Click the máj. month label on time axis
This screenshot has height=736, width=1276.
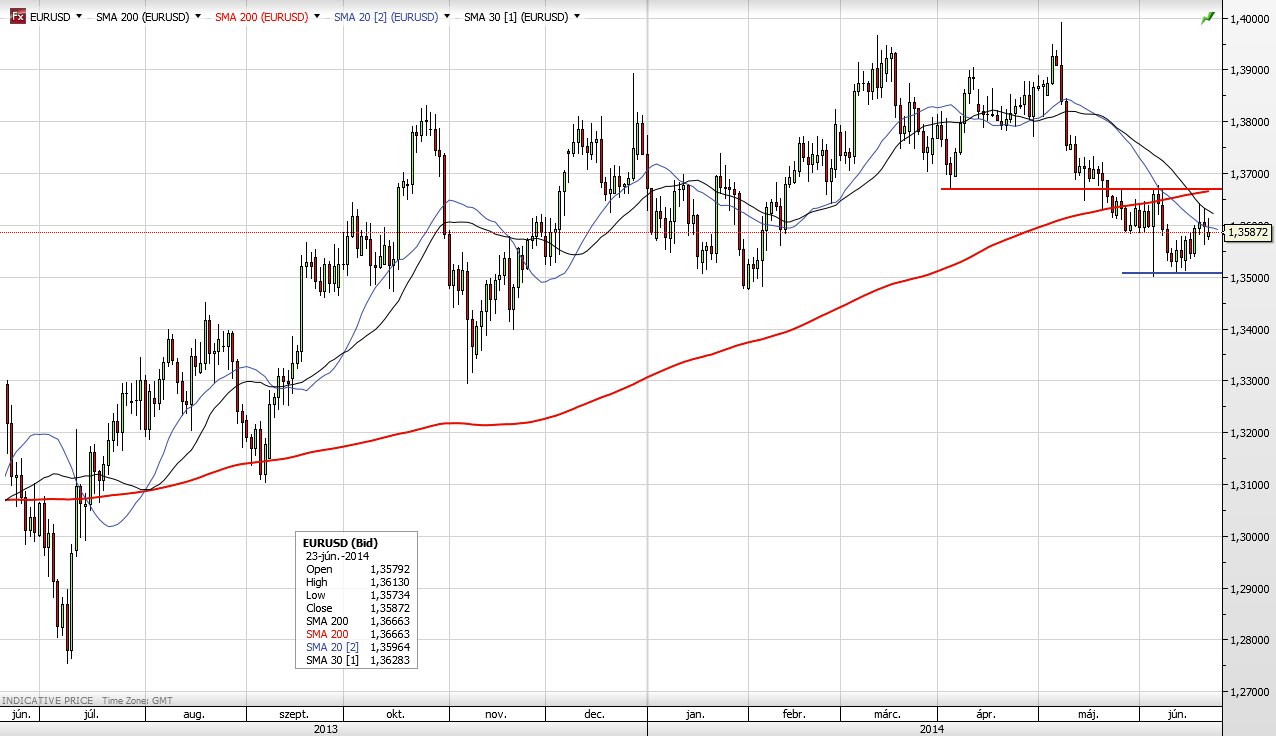pos(1088,715)
